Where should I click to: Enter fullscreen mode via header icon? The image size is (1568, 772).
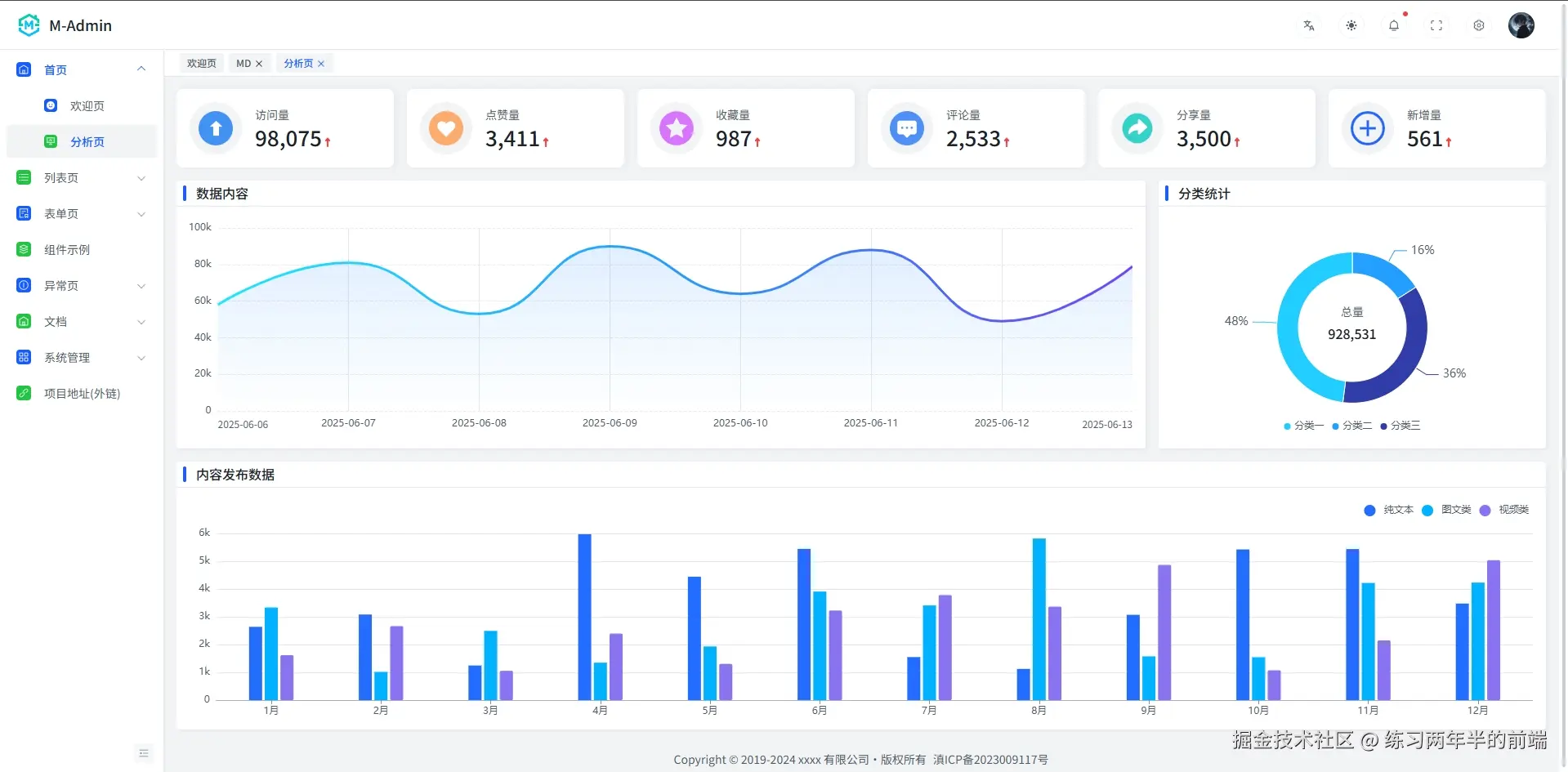[x=1436, y=25]
